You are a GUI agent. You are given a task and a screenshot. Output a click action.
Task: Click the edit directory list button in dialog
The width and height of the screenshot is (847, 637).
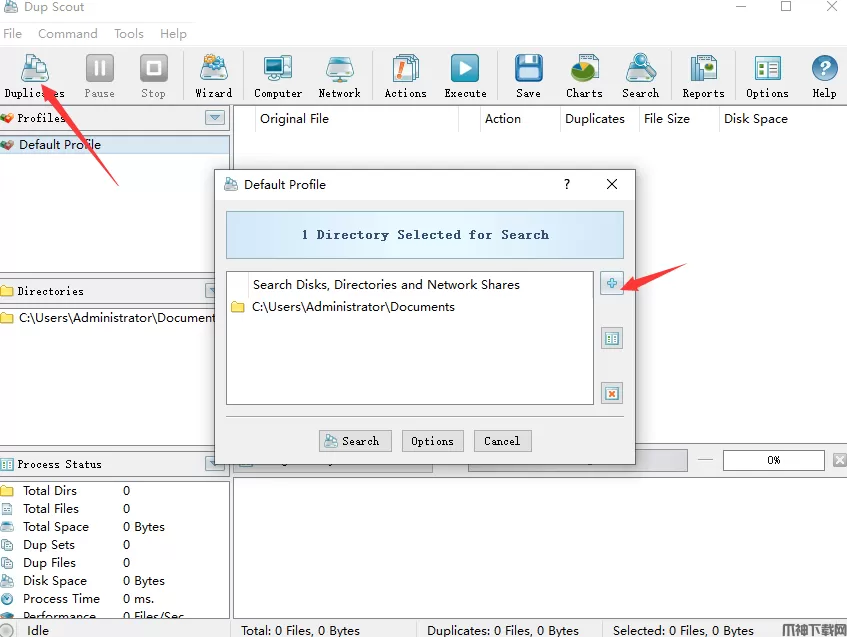point(611,339)
